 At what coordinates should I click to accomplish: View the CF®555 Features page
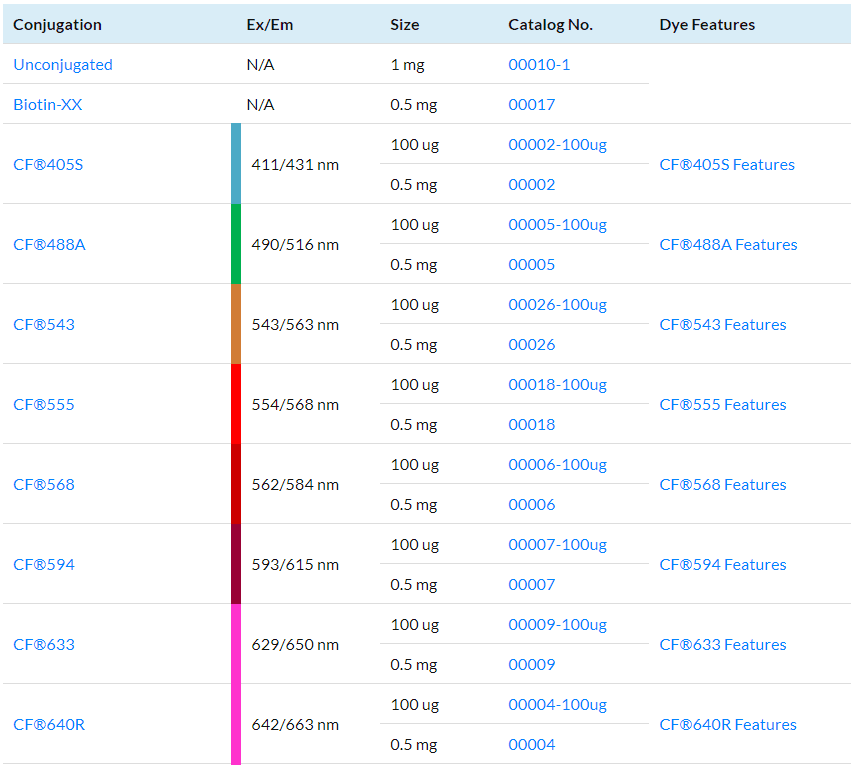(722, 405)
